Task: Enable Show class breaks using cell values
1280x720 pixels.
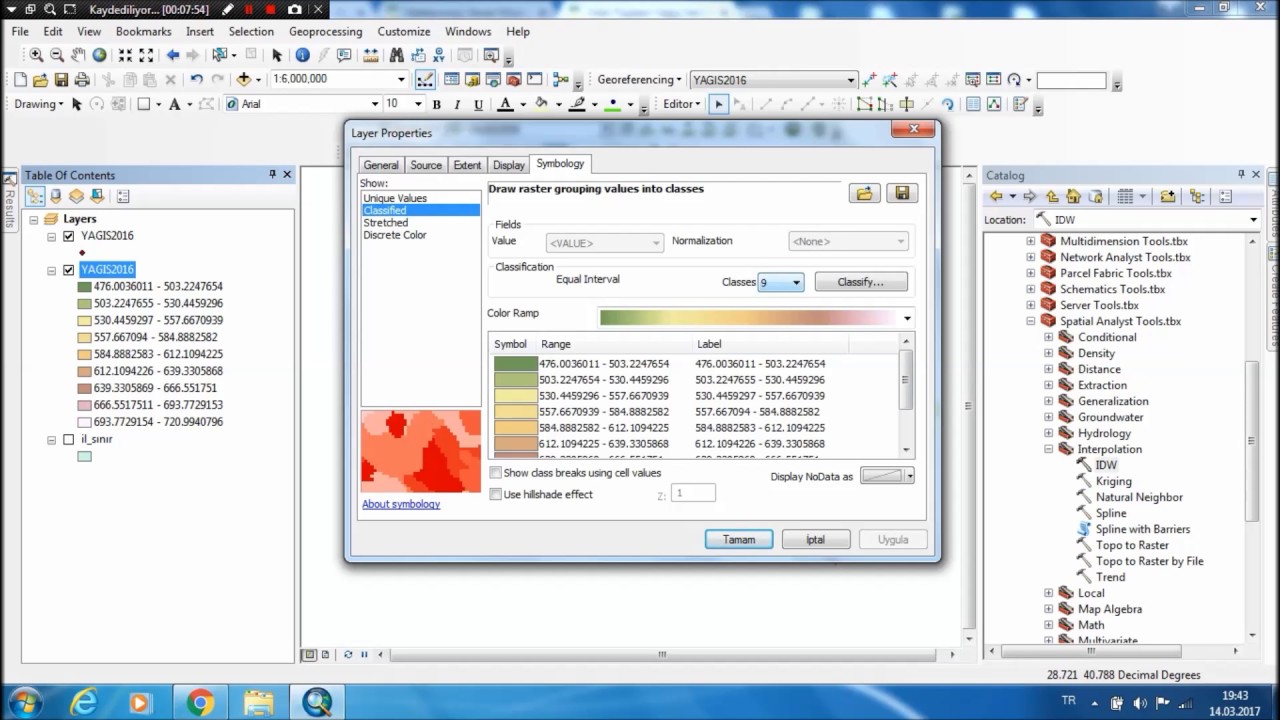Action: pos(496,473)
